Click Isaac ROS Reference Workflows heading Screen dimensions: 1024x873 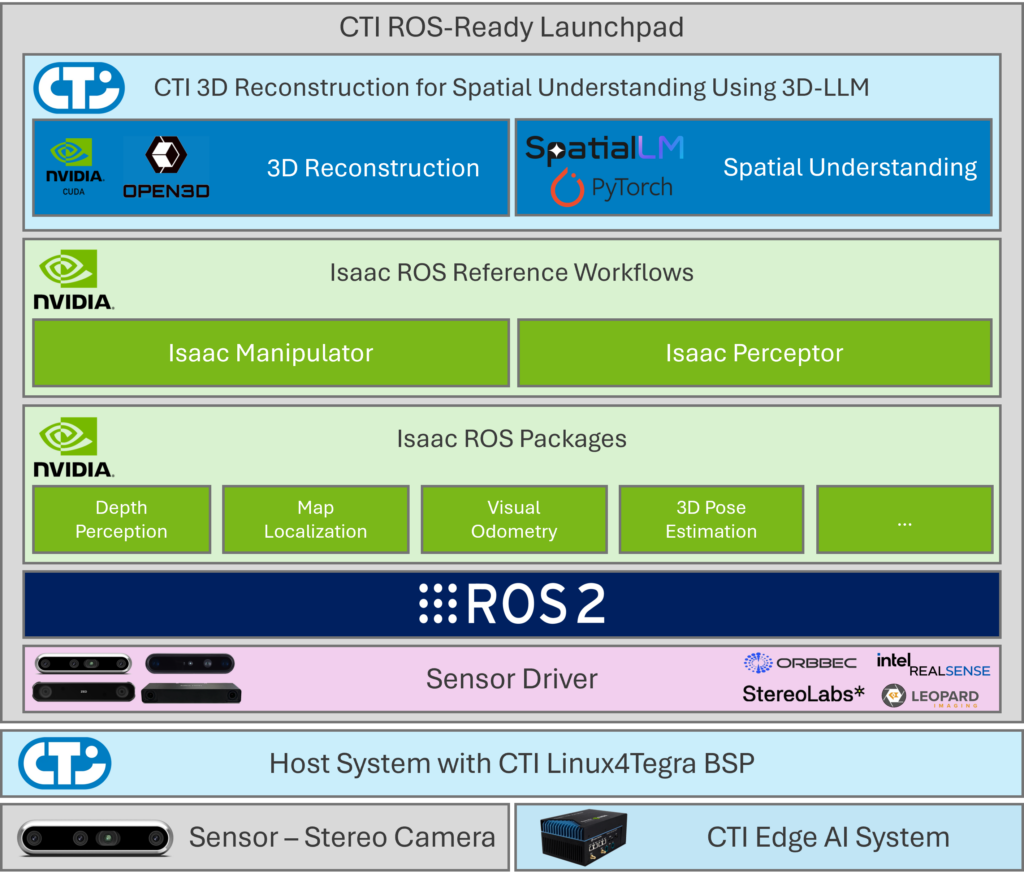coord(511,272)
